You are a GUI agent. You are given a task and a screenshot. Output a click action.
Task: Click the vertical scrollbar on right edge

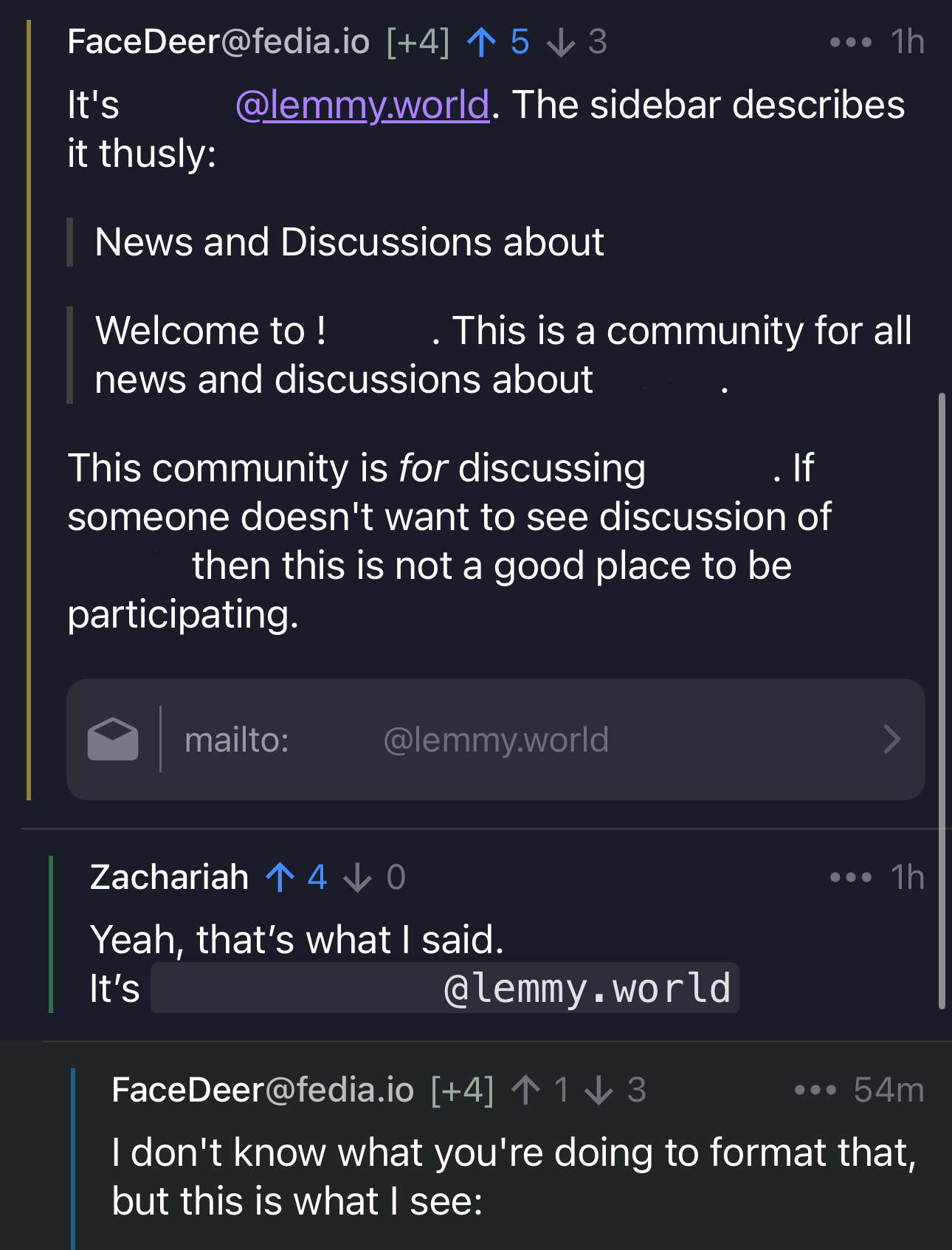pos(942,701)
